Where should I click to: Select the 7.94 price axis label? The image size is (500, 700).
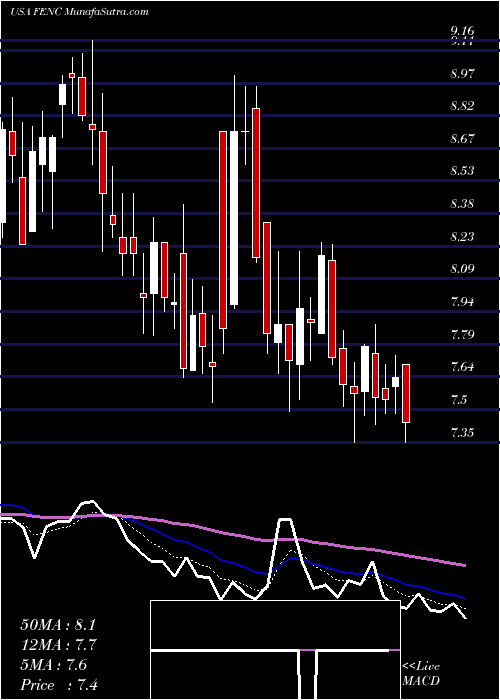(462, 301)
